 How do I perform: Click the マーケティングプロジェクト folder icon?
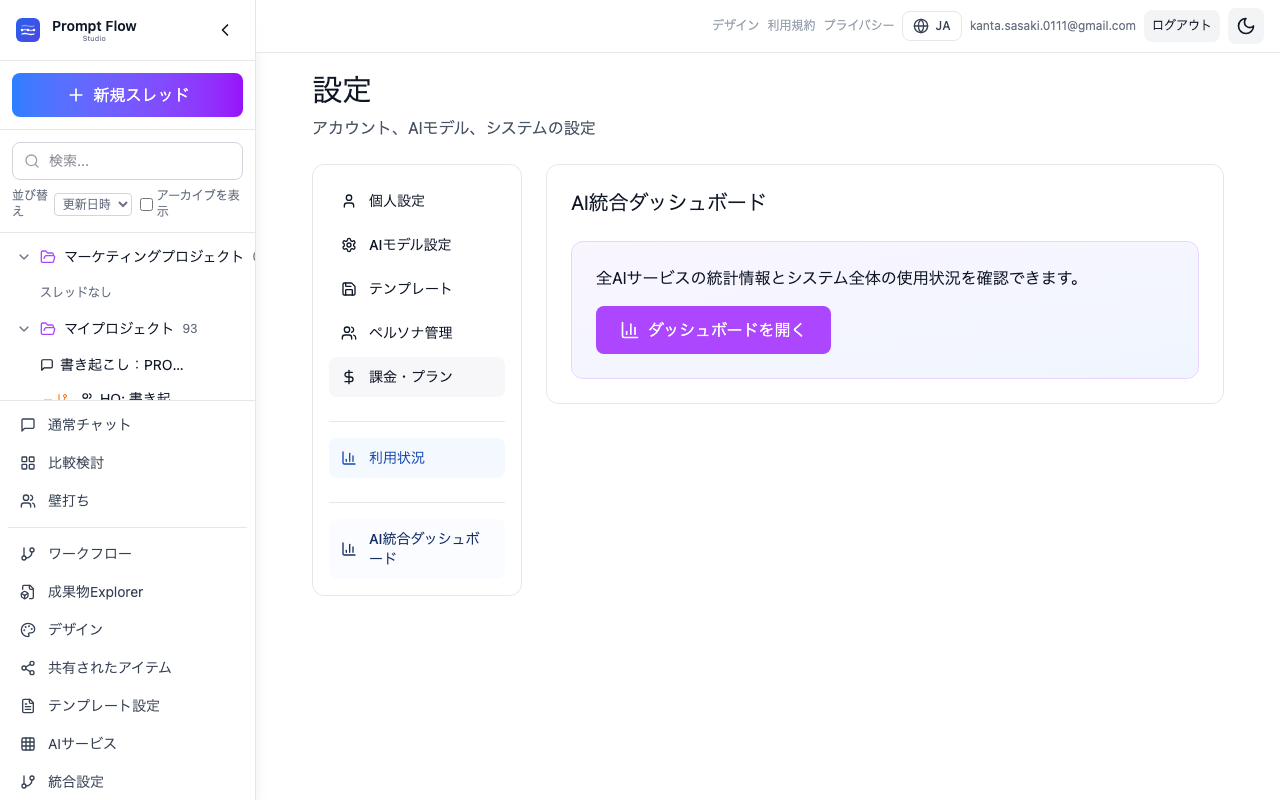click(48, 257)
